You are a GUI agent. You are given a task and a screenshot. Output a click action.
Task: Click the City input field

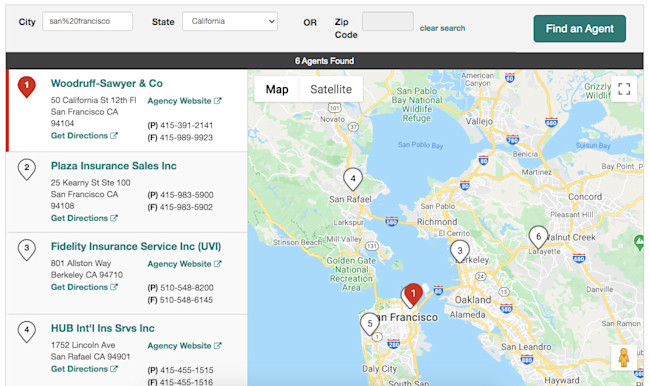(x=87, y=21)
